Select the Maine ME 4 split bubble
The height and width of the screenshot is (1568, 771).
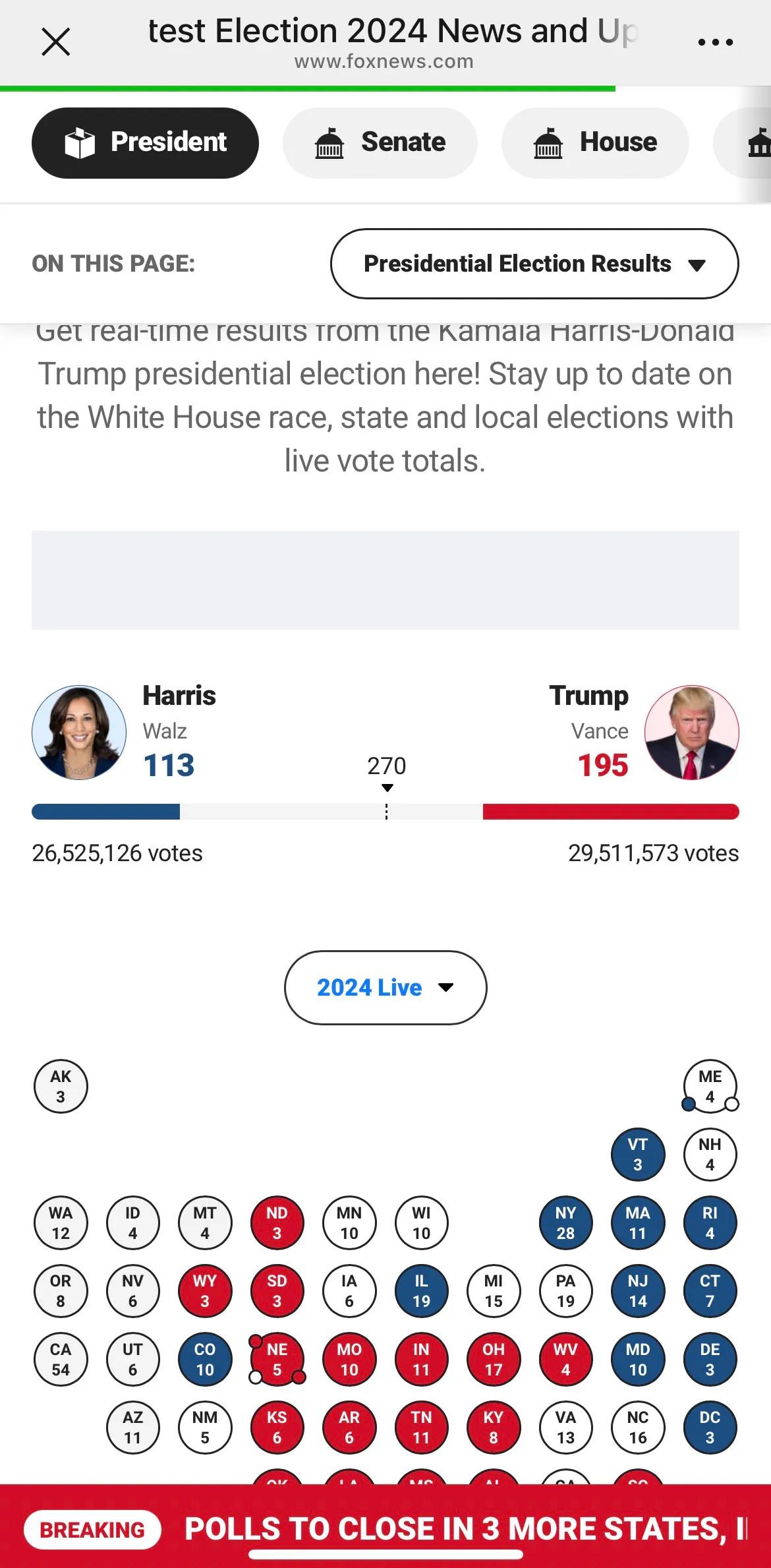coord(710,1086)
